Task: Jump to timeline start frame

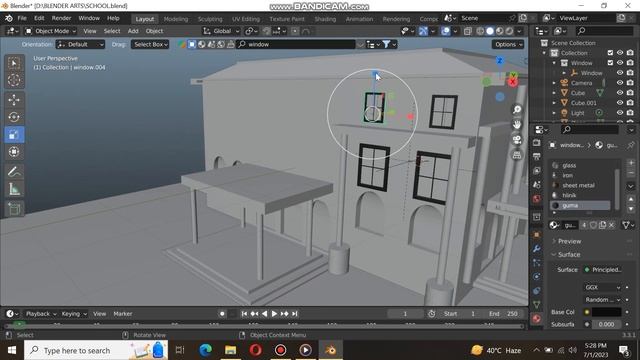Action: [x=244, y=314]
